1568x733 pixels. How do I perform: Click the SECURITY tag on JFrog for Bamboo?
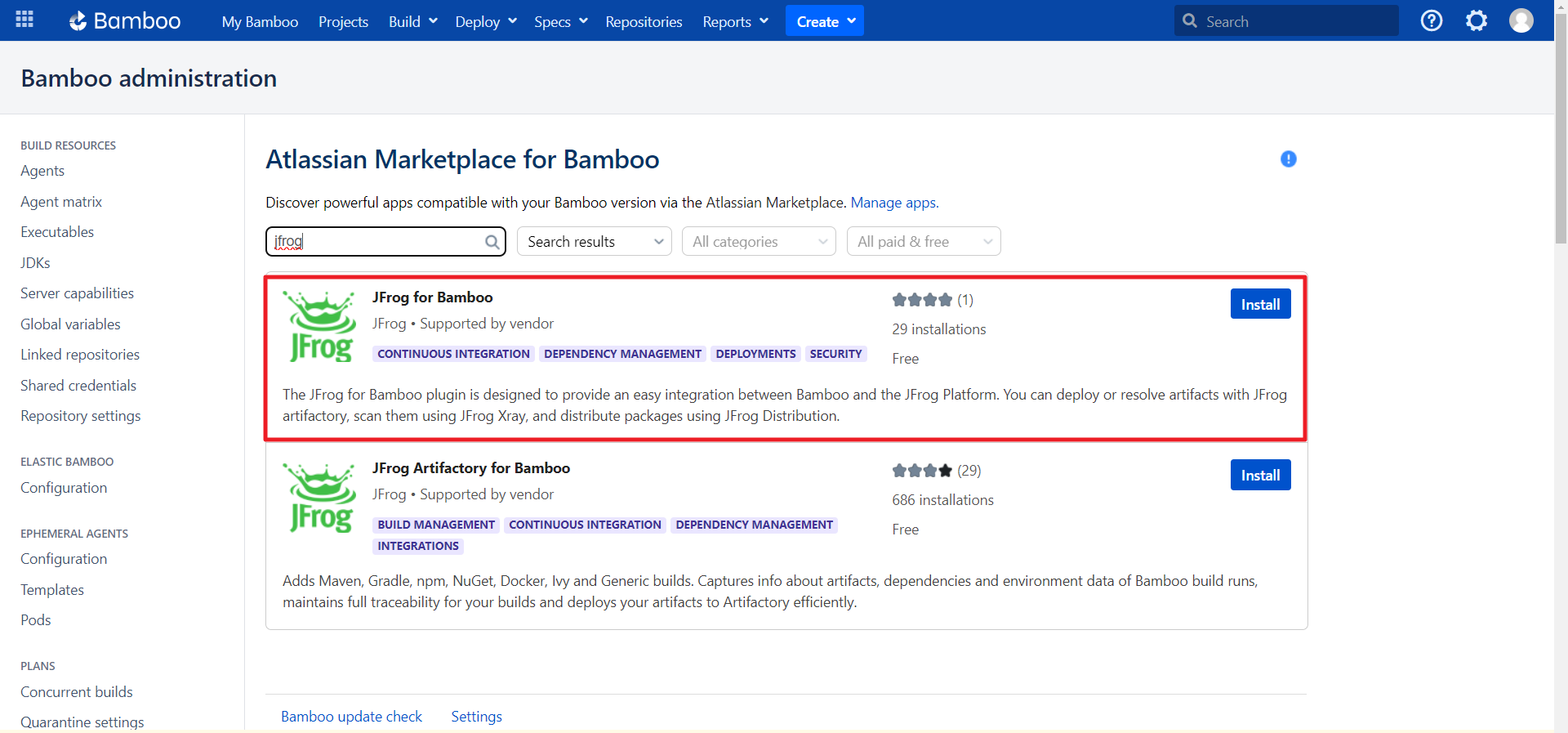click(x=835, y=354)
